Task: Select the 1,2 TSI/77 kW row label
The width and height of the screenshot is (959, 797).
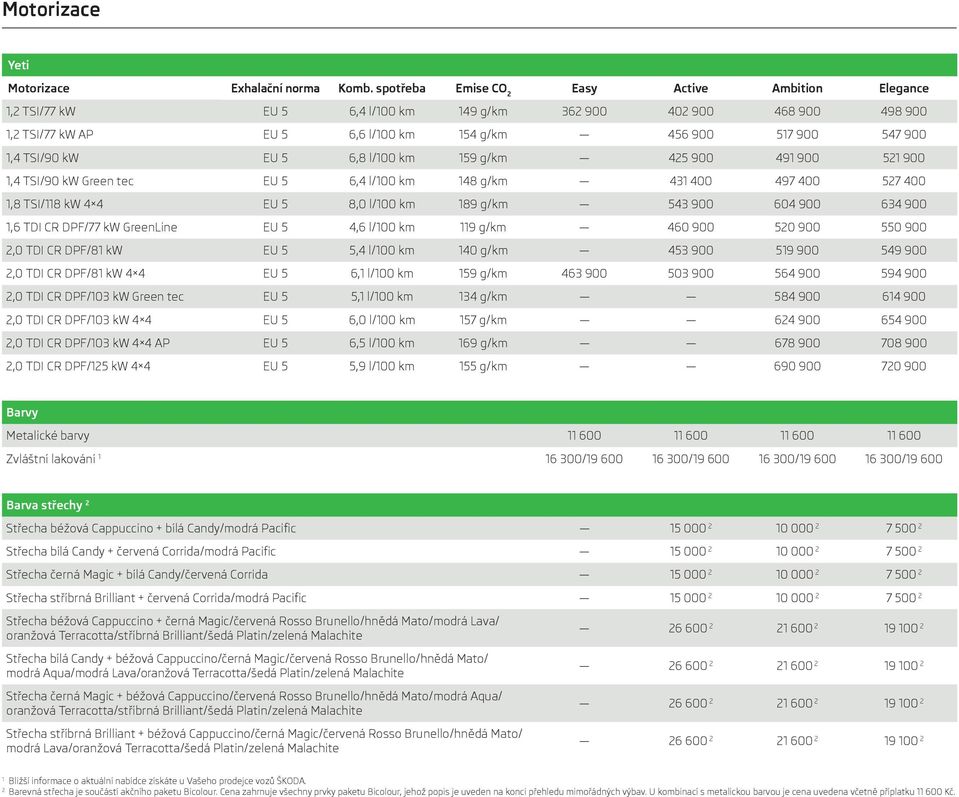Action: click(x=41, y=111)
